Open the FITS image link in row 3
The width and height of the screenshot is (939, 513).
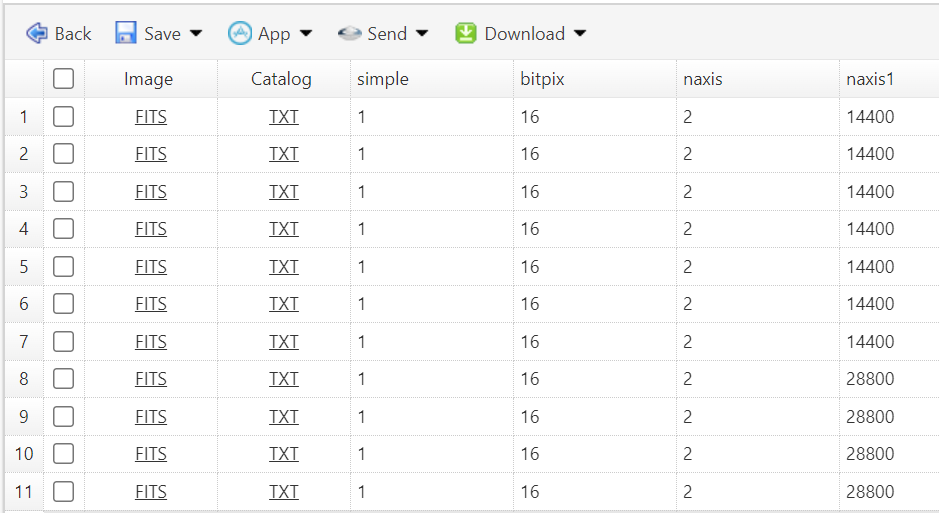tap(151, 192)
